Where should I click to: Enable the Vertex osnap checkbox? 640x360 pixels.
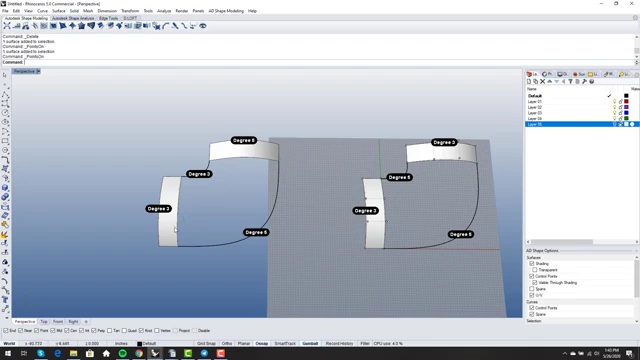(x=157, y=331)
